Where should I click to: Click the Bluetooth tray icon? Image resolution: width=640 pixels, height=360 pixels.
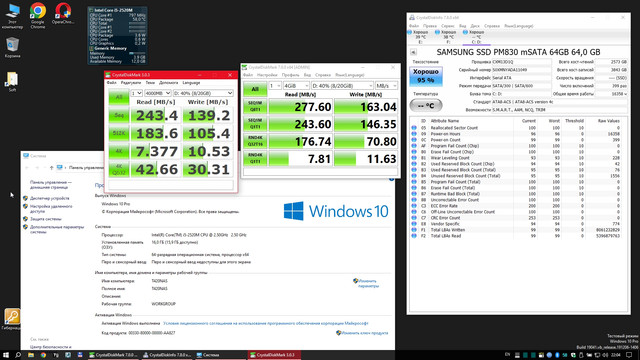(557, 355)
